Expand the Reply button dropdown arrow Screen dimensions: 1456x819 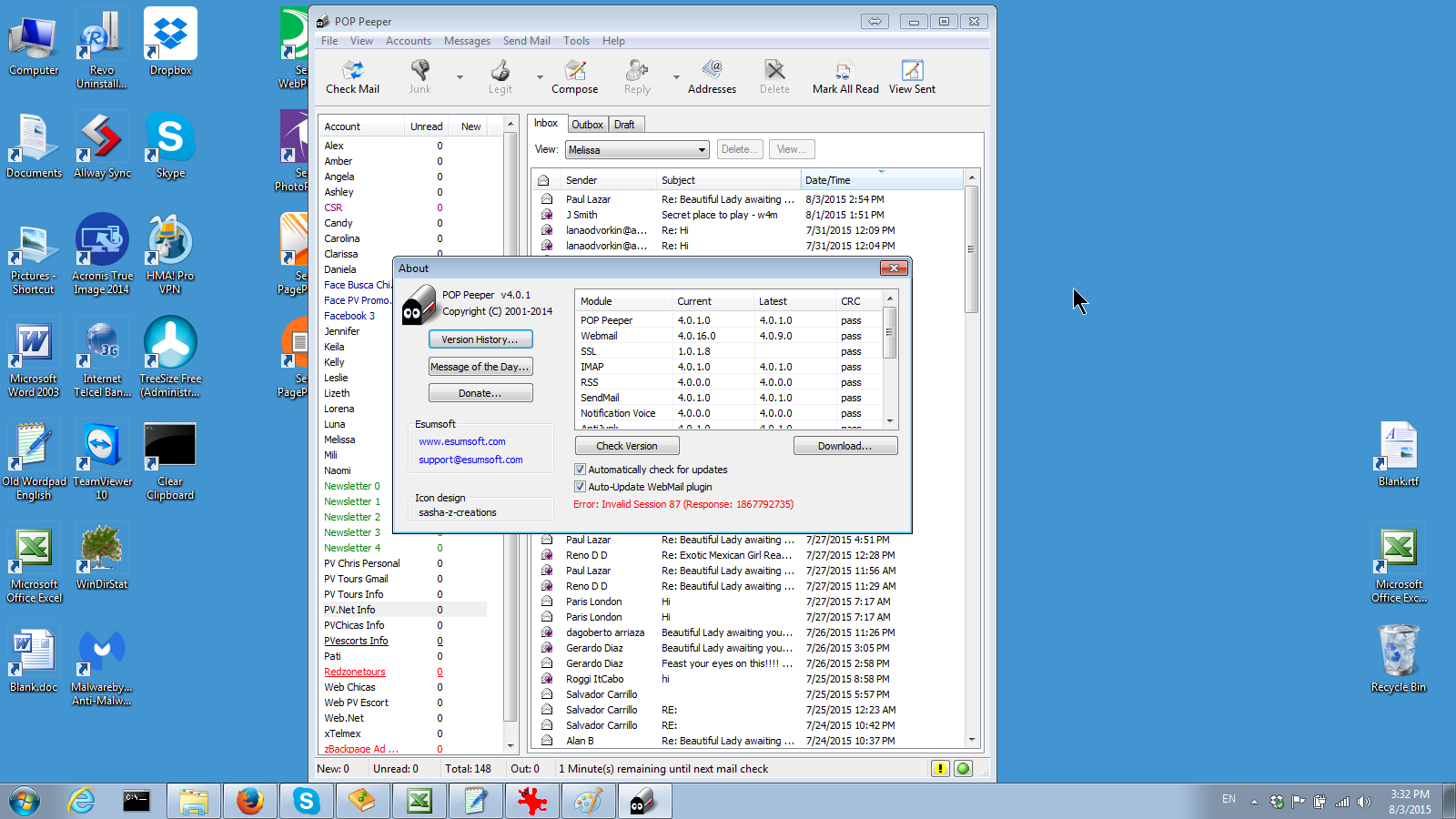676,77
